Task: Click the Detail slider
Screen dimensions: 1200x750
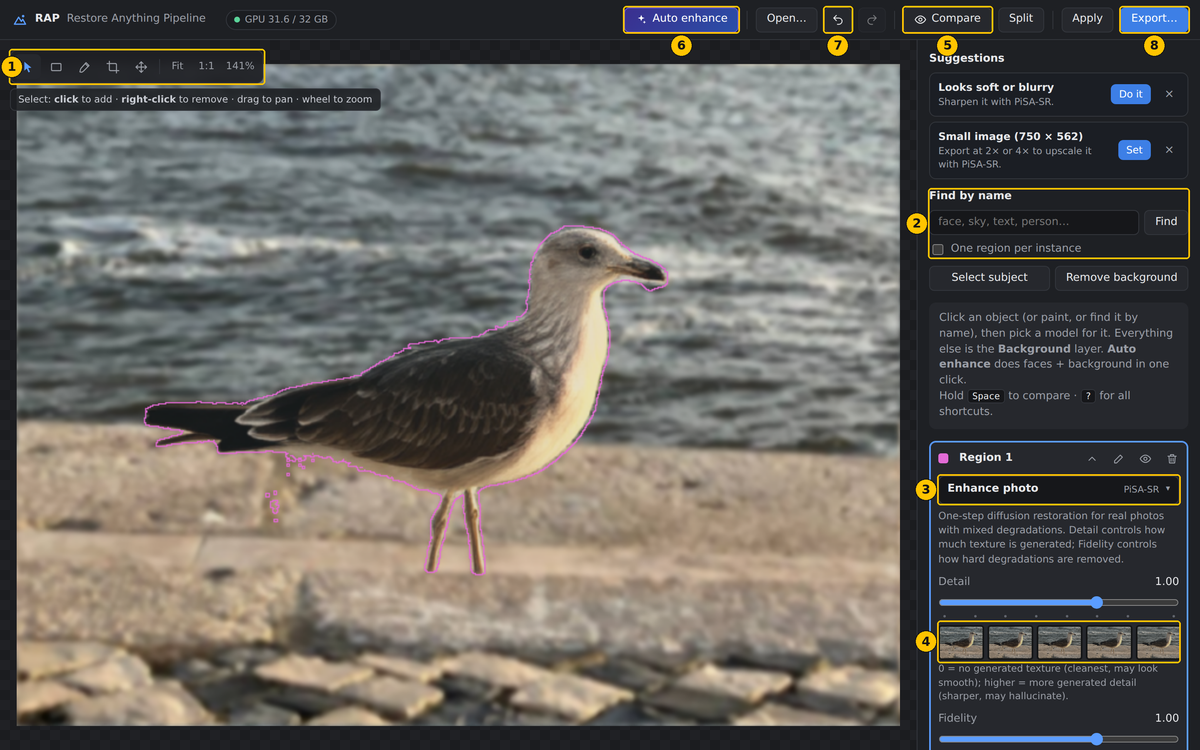Action: coord(1058,602)
